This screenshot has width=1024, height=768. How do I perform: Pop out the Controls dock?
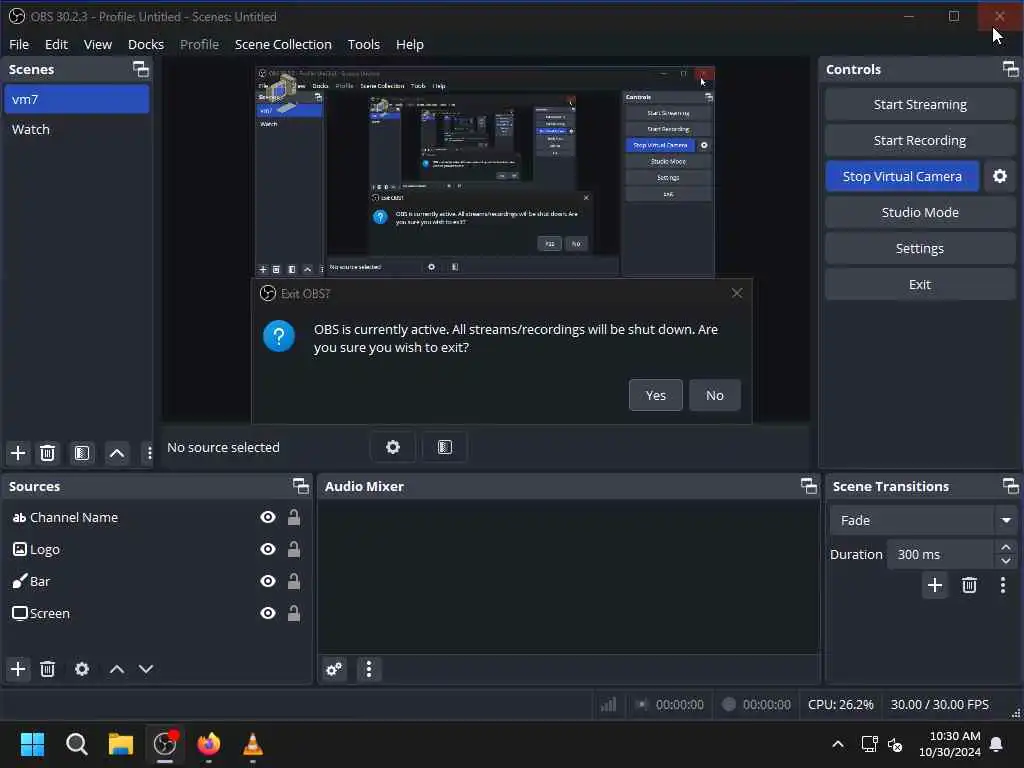[x=1010, y=69]
